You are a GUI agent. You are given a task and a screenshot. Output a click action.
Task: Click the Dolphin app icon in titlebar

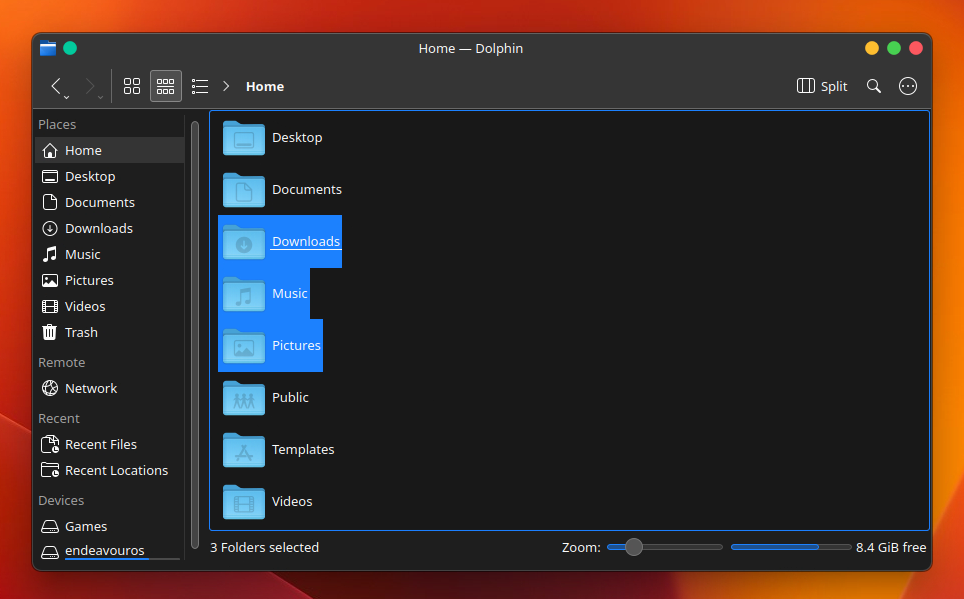click(x=48, y=48)
